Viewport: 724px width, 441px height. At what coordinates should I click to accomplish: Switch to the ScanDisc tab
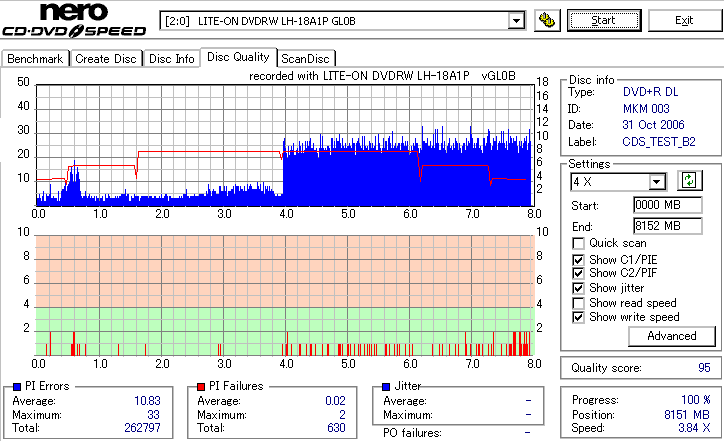pos(305,59)
